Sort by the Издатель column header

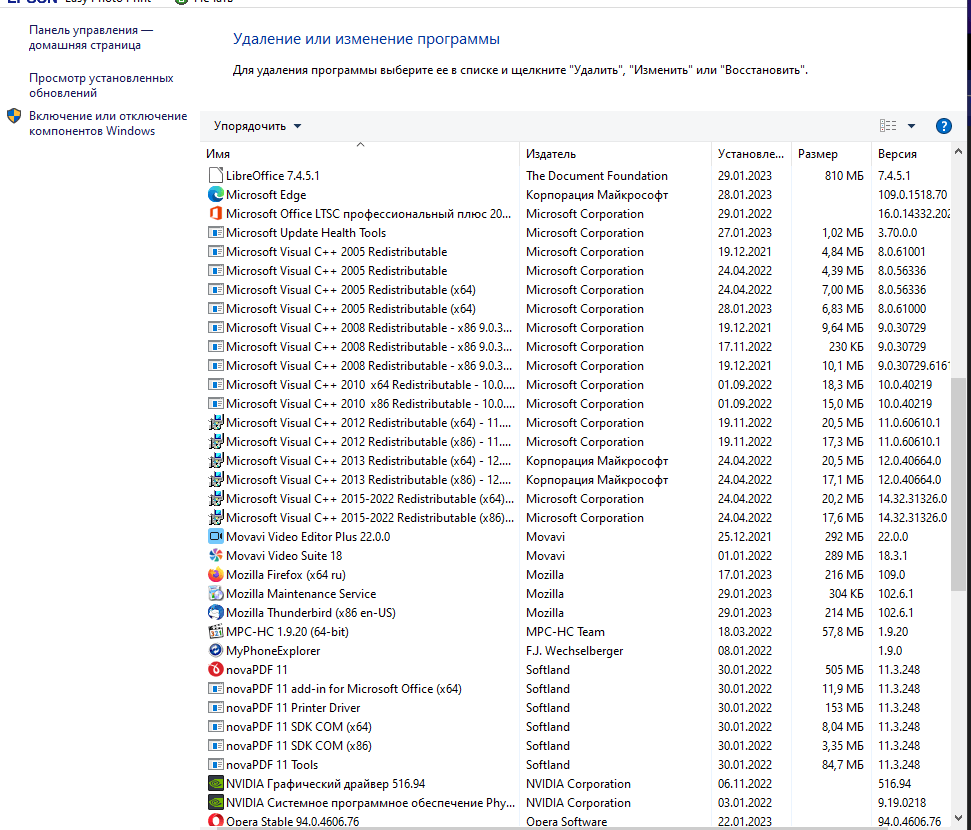click(x=615, y=154)
